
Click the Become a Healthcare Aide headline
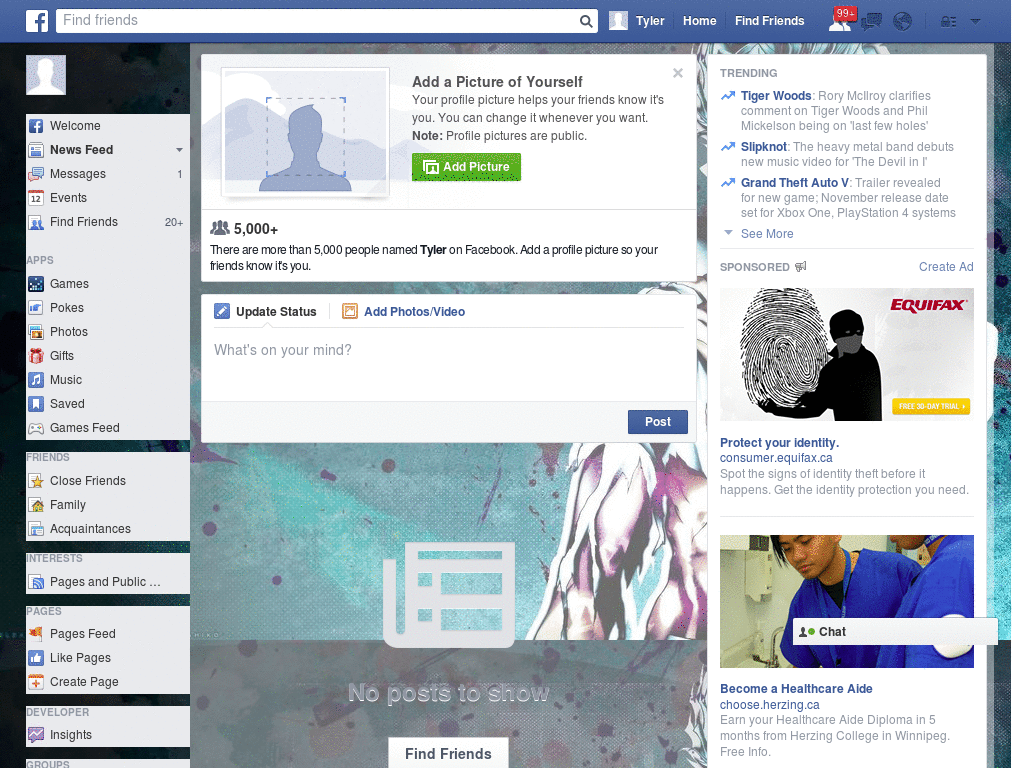[x=796, y=689]
